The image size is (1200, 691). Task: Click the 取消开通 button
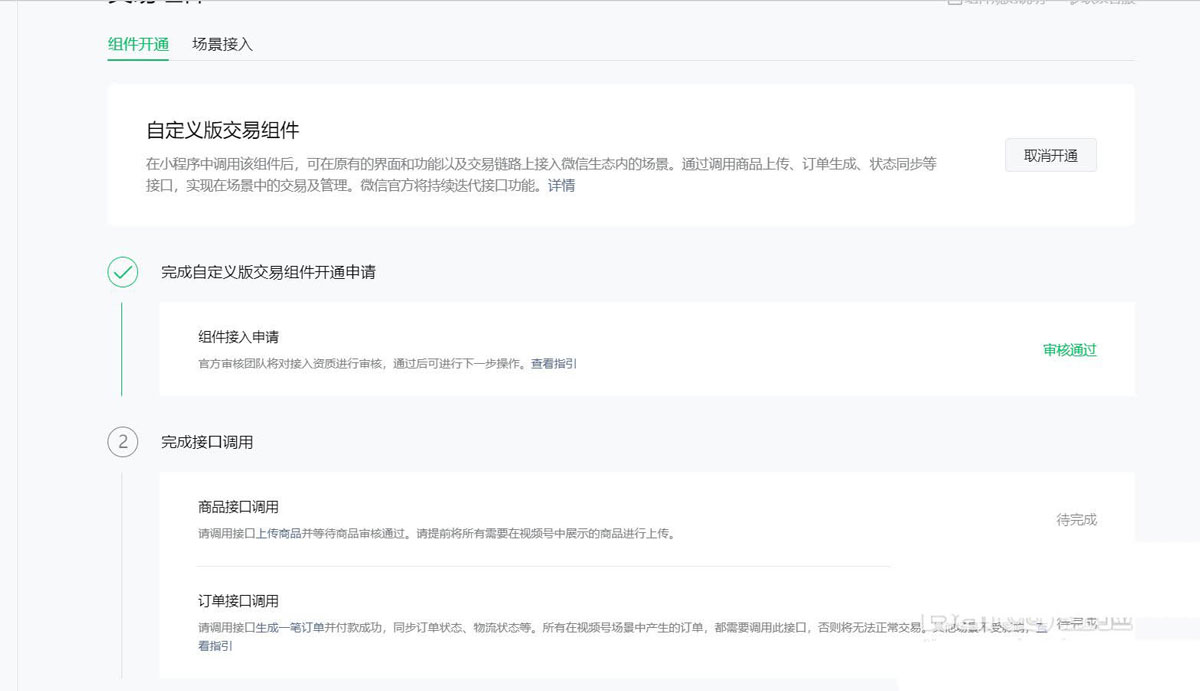1050,155
